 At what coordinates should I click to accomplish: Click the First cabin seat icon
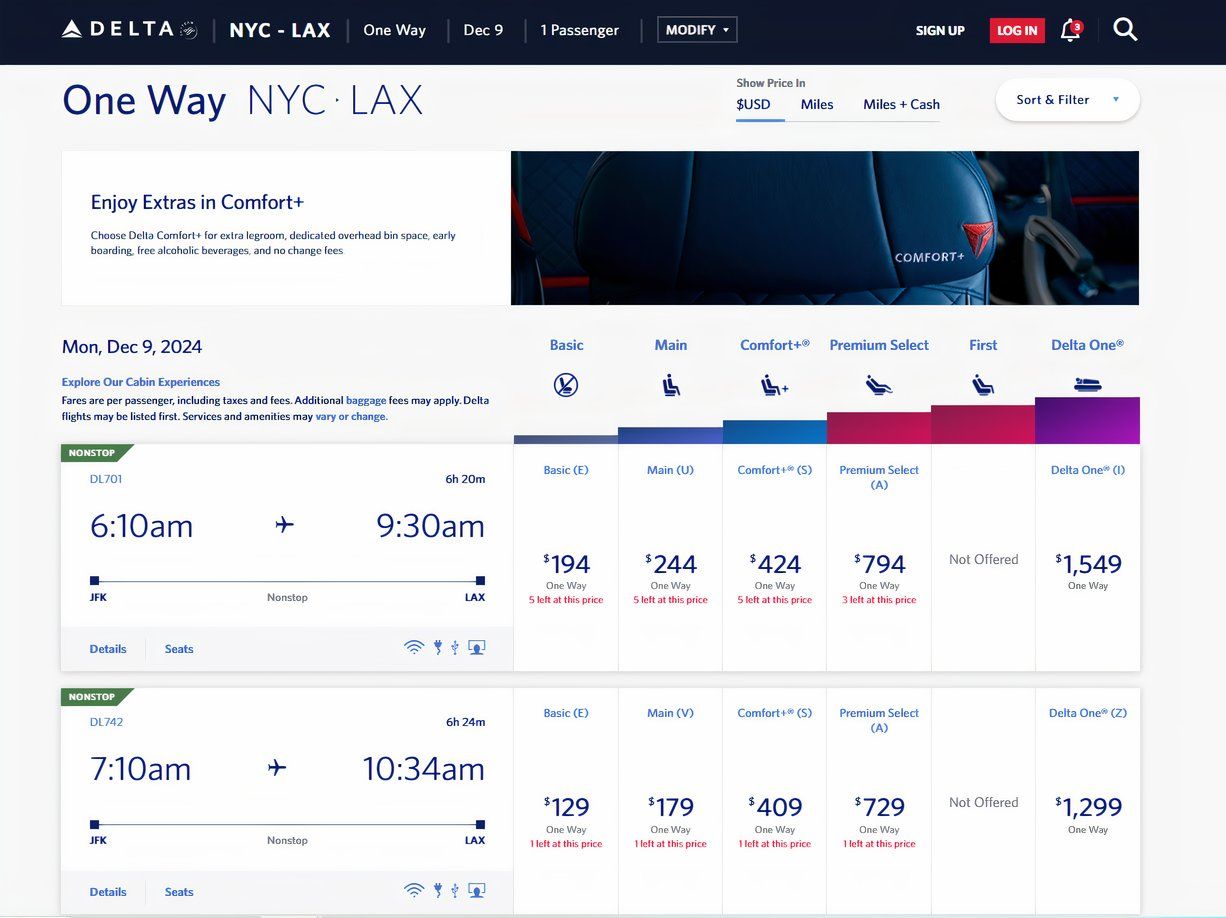pos(983,385)
